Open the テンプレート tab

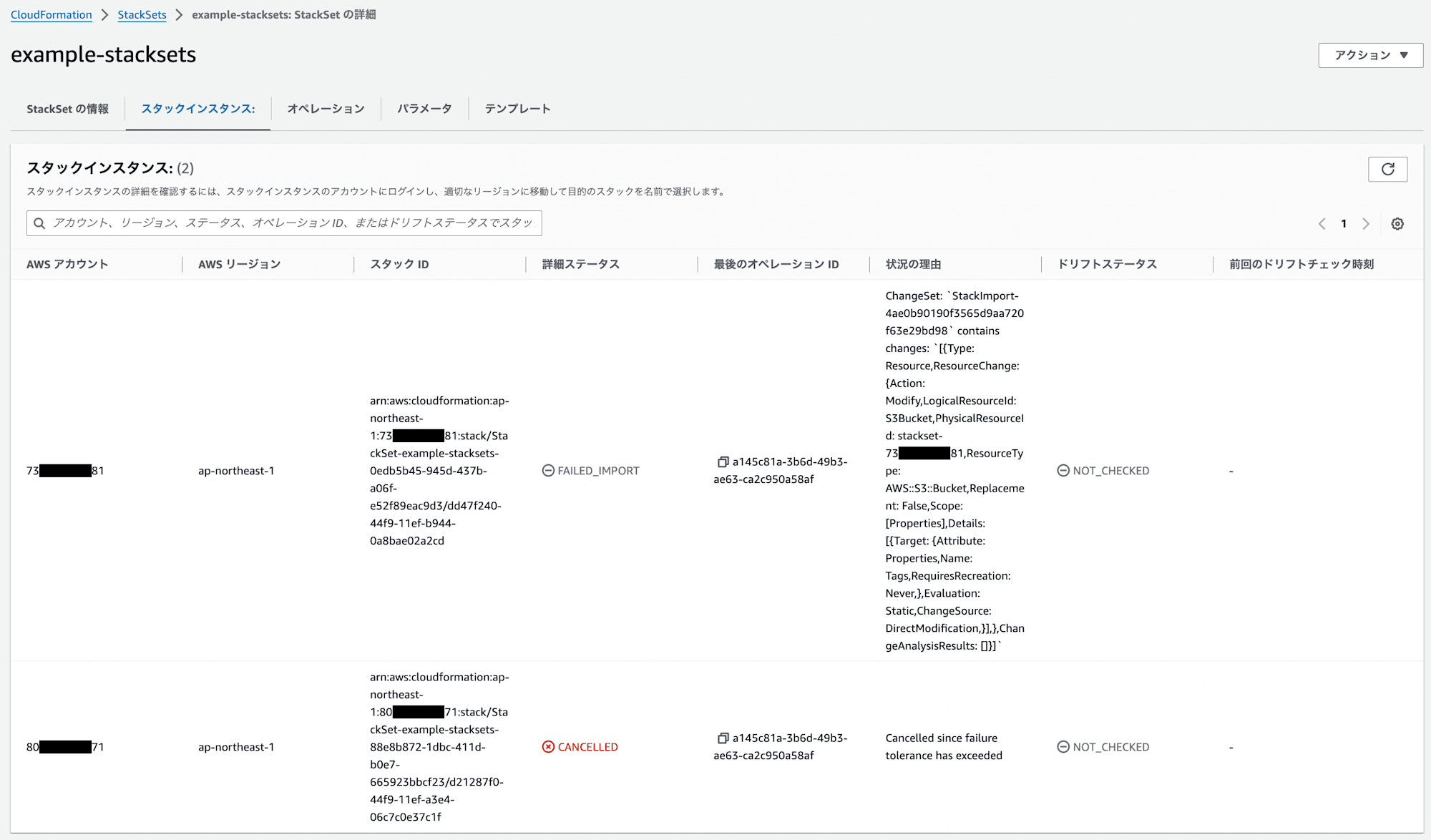[x=517, y=109]
